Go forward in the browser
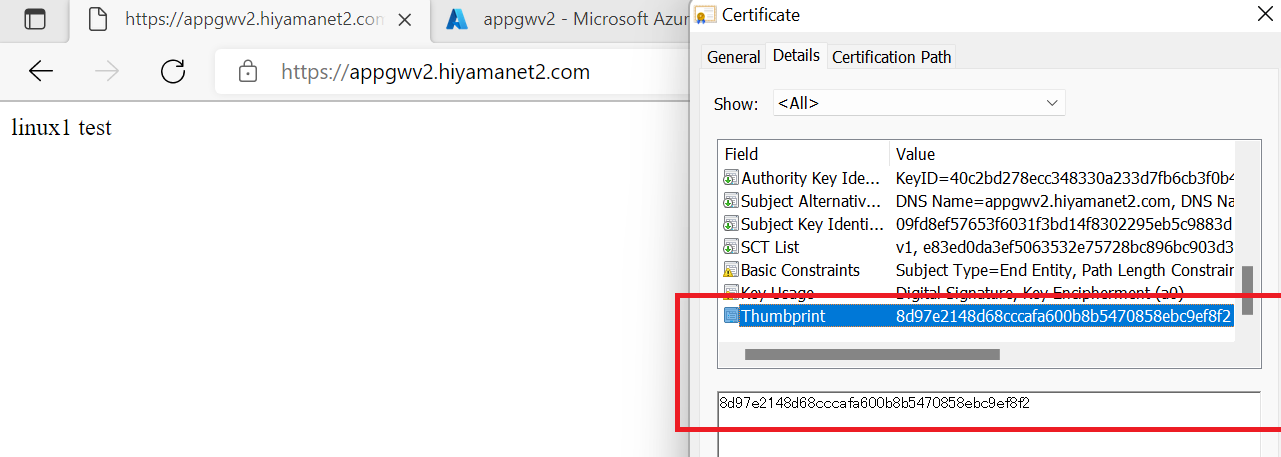 107,71
